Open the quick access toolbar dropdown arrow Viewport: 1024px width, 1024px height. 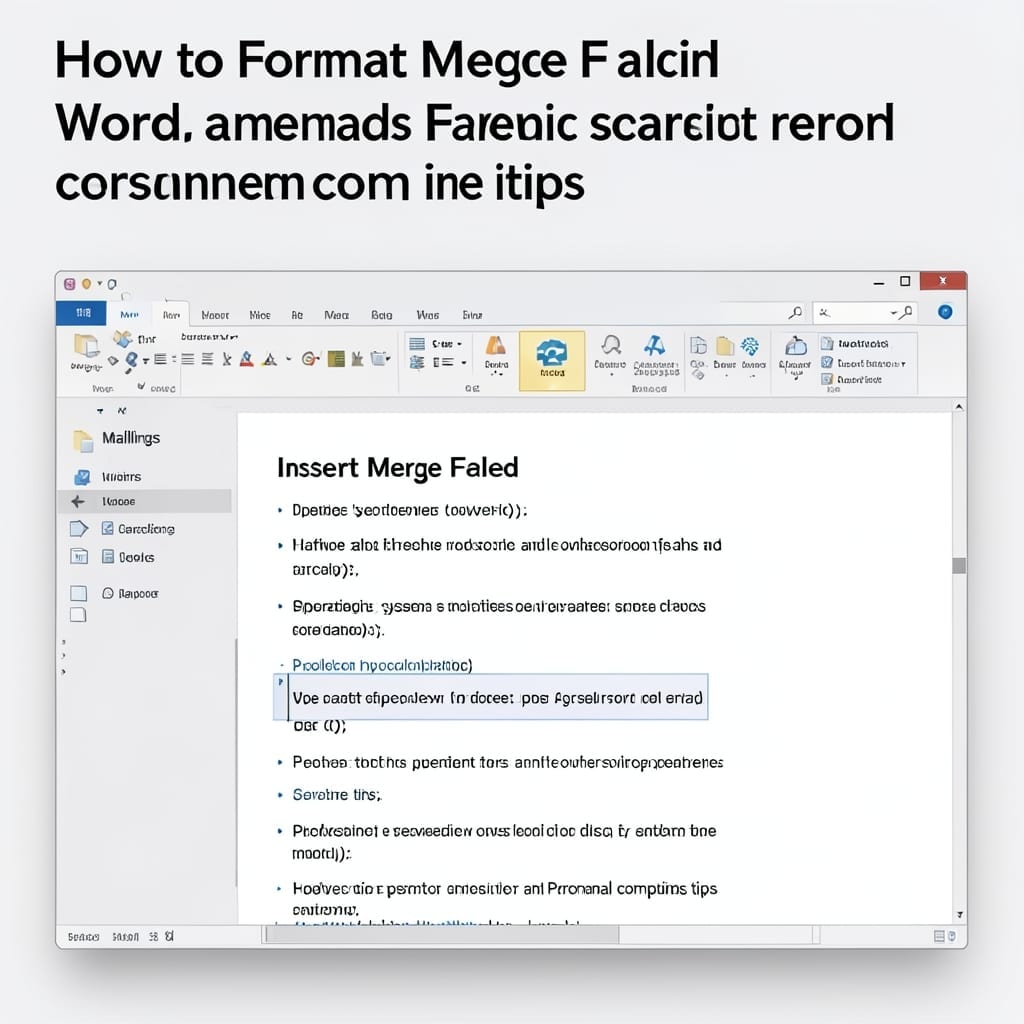[100, 283]
